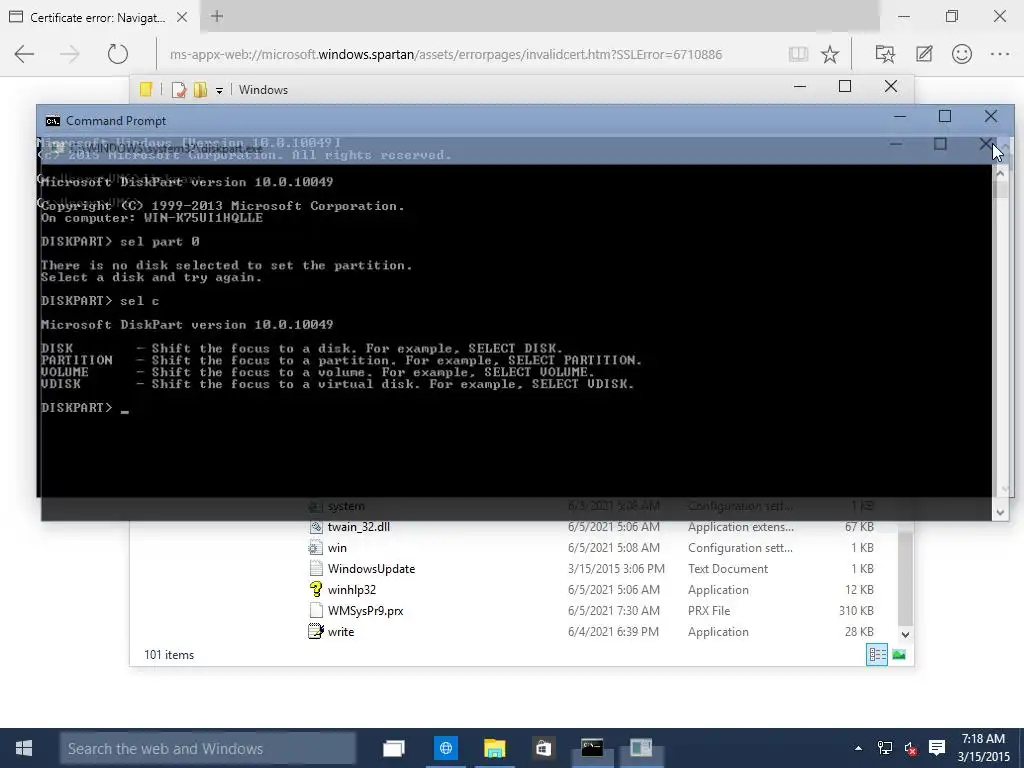Select the winhlp32 application
The height and width of the screenshot is (768, 1024).
[x=351, y=589]
